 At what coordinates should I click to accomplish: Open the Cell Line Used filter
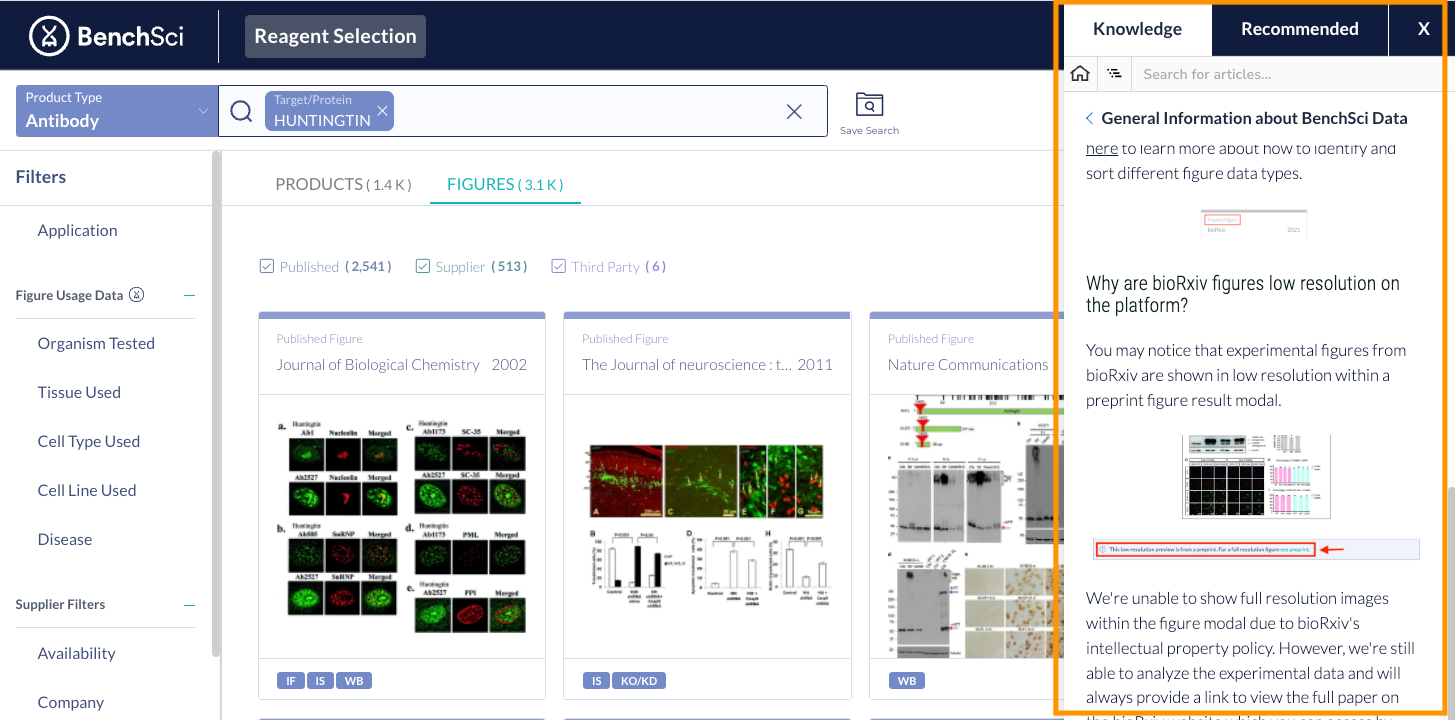pos(87,490)
